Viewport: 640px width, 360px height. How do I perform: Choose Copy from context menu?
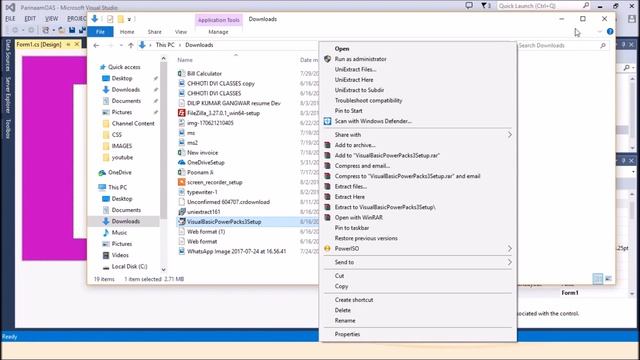[341, 286]
